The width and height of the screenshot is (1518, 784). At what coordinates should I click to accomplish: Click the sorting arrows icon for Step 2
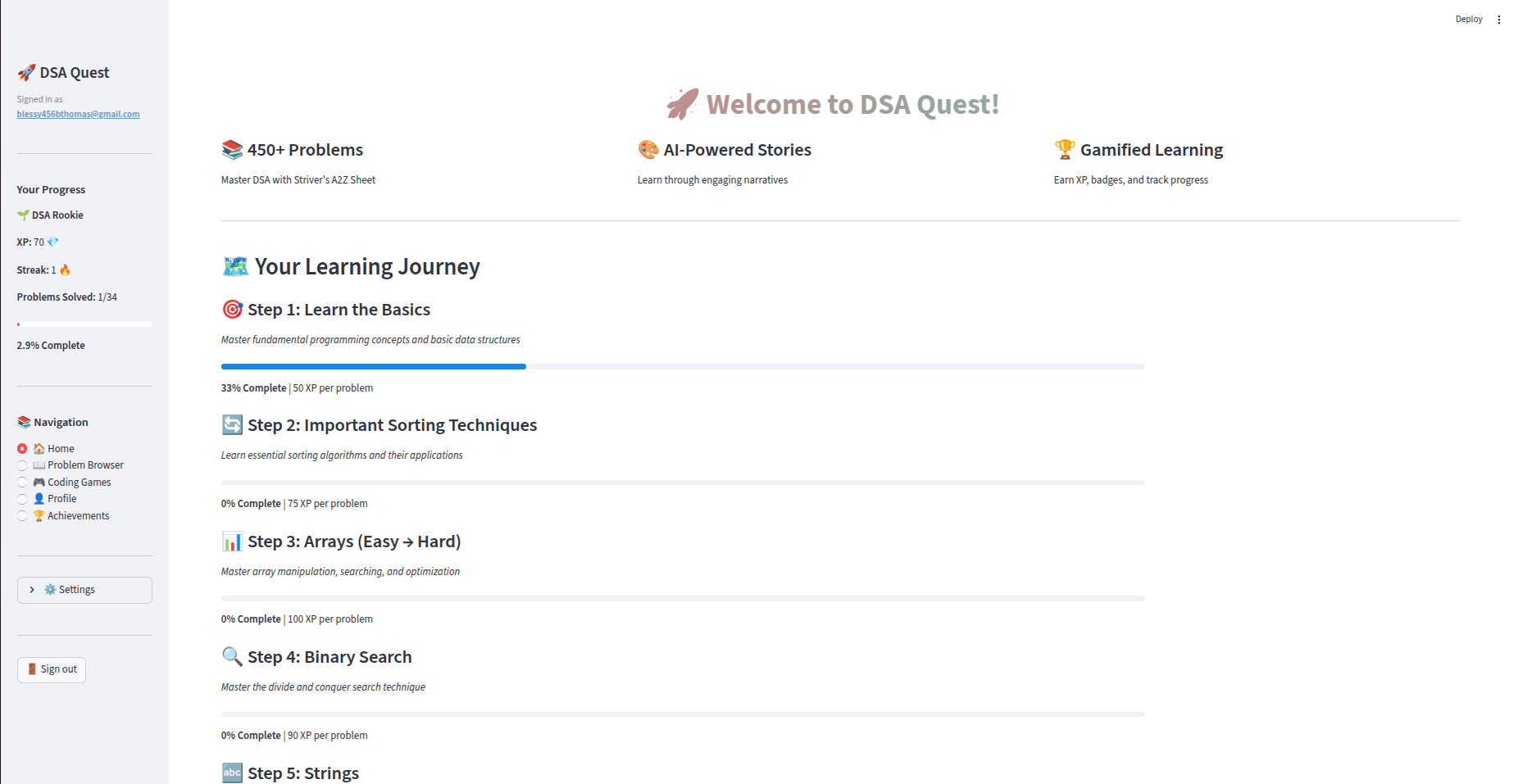[233, 425]
